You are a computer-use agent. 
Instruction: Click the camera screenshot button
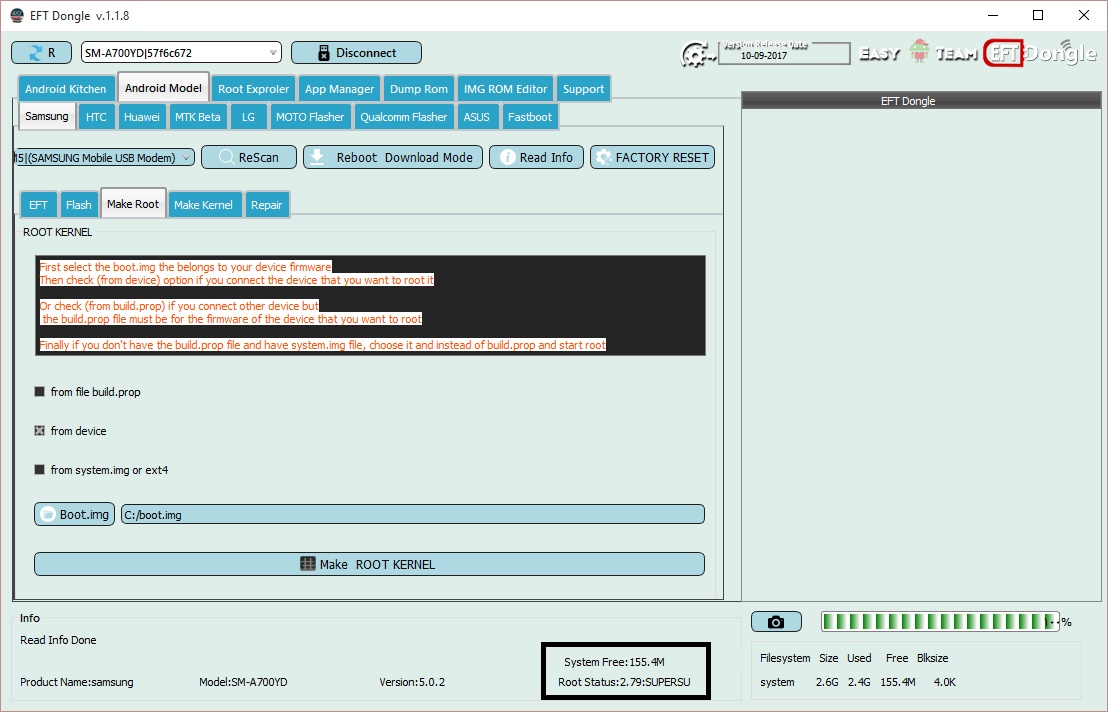pos(776,622)
